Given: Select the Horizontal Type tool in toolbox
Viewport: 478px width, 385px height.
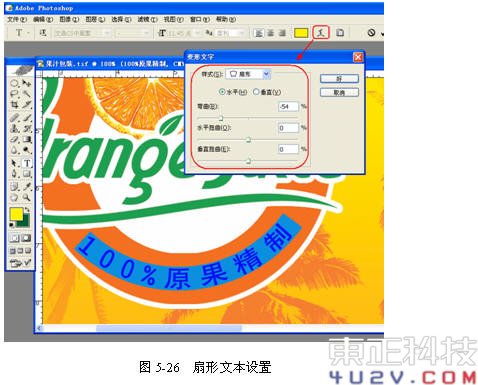Looking at the screenshot, I should click(27, 163).
